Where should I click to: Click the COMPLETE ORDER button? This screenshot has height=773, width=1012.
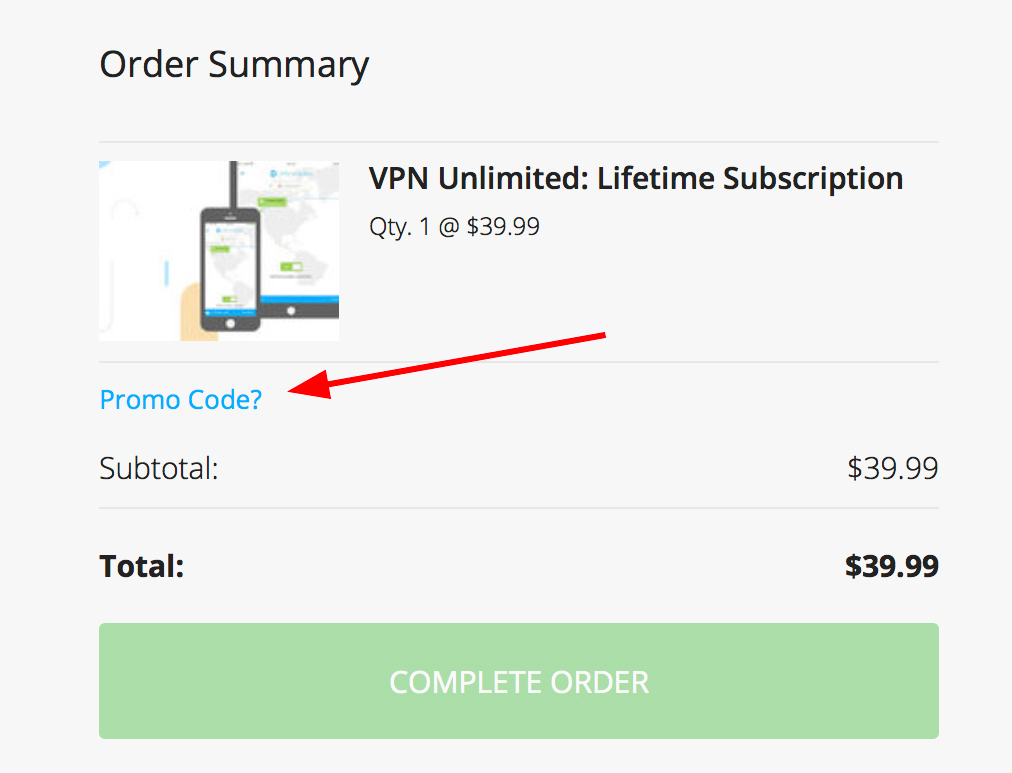point(519,681)
